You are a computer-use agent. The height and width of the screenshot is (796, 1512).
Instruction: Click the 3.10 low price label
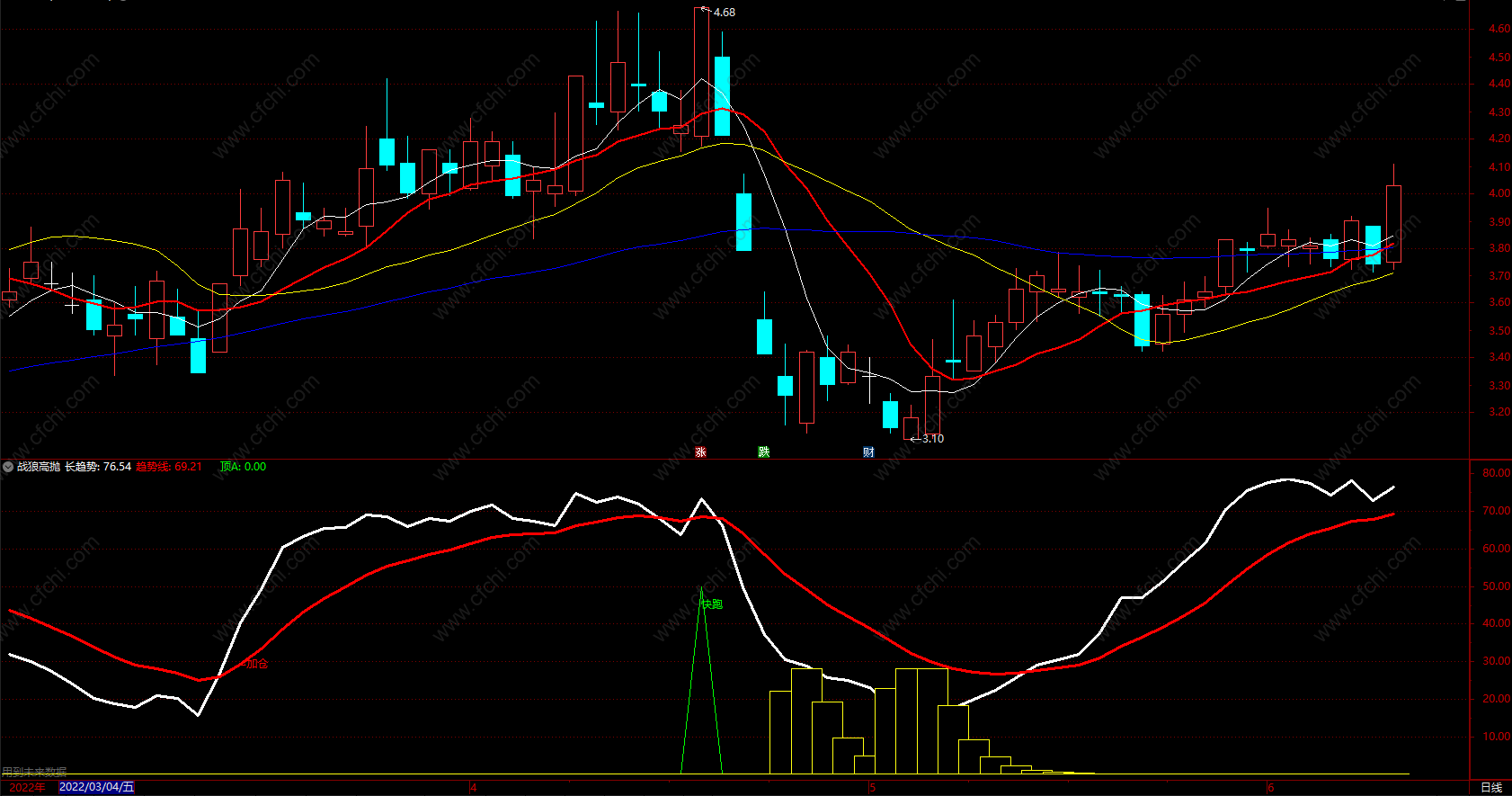[933, 439]
